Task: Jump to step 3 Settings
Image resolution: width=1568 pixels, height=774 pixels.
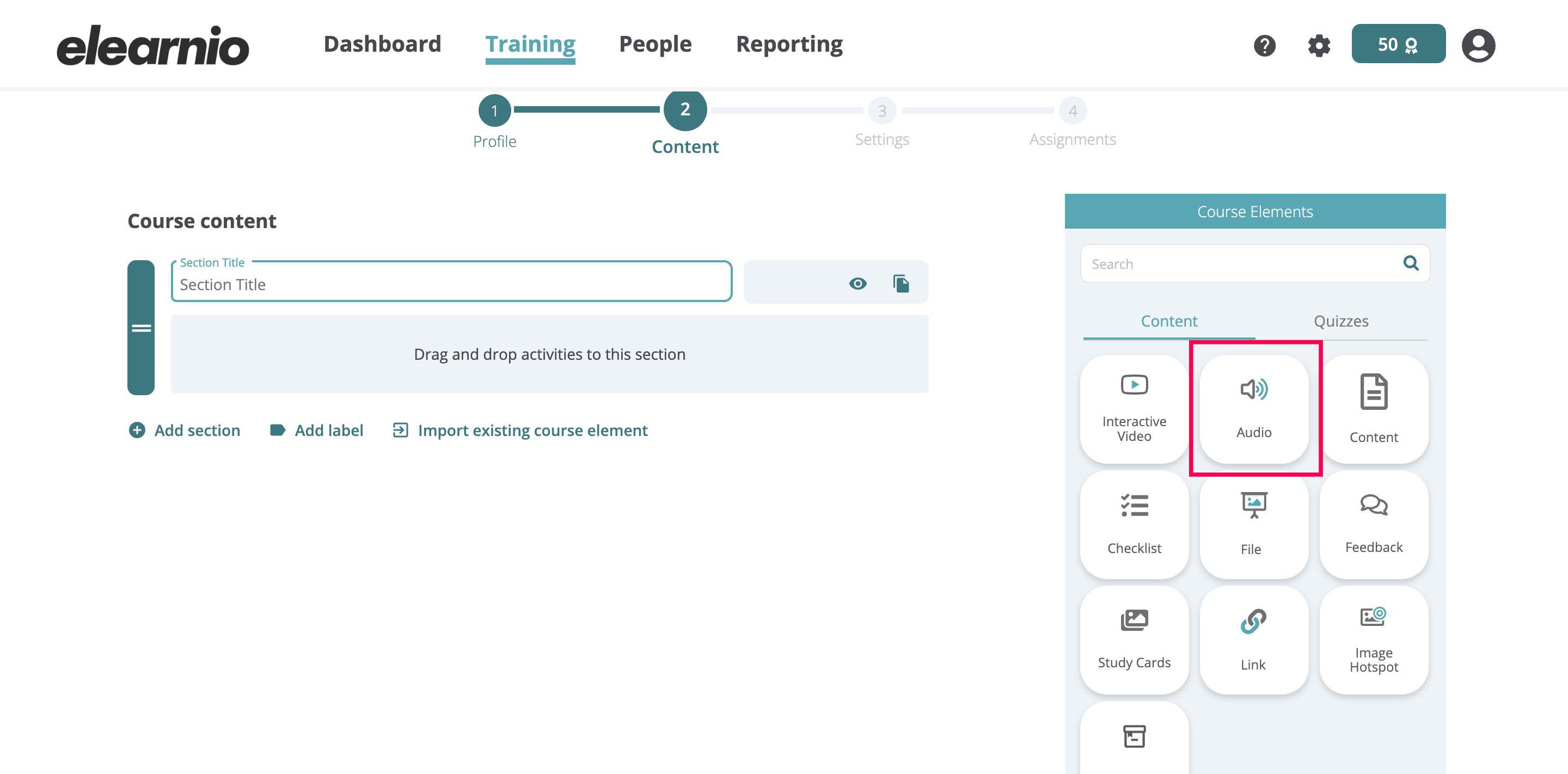Action: tap(881, 110)
